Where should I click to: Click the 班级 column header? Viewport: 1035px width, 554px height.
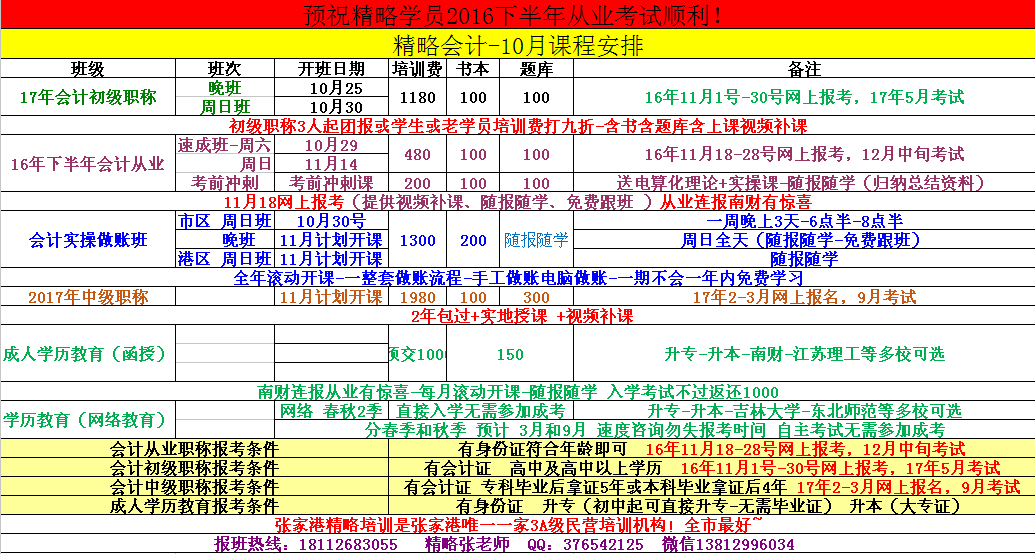[87, 69]
